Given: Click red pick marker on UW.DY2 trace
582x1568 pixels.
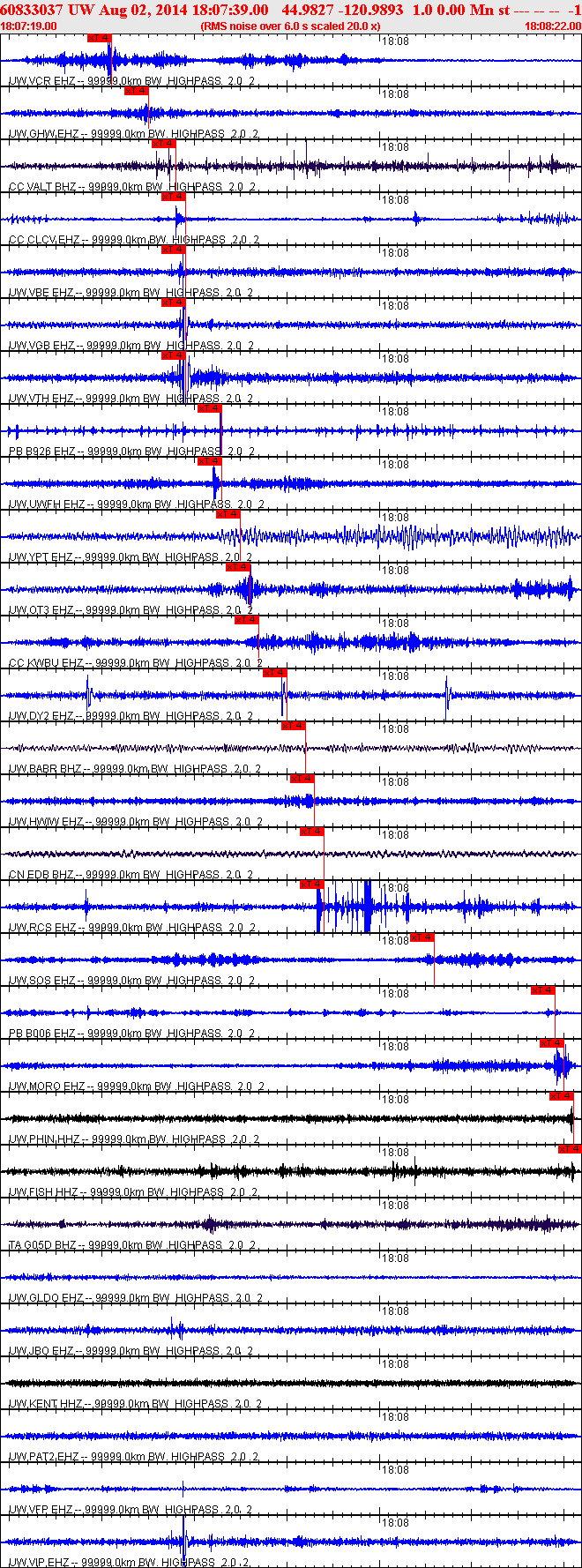Looking at the screenshot, I should click(275, 673).
